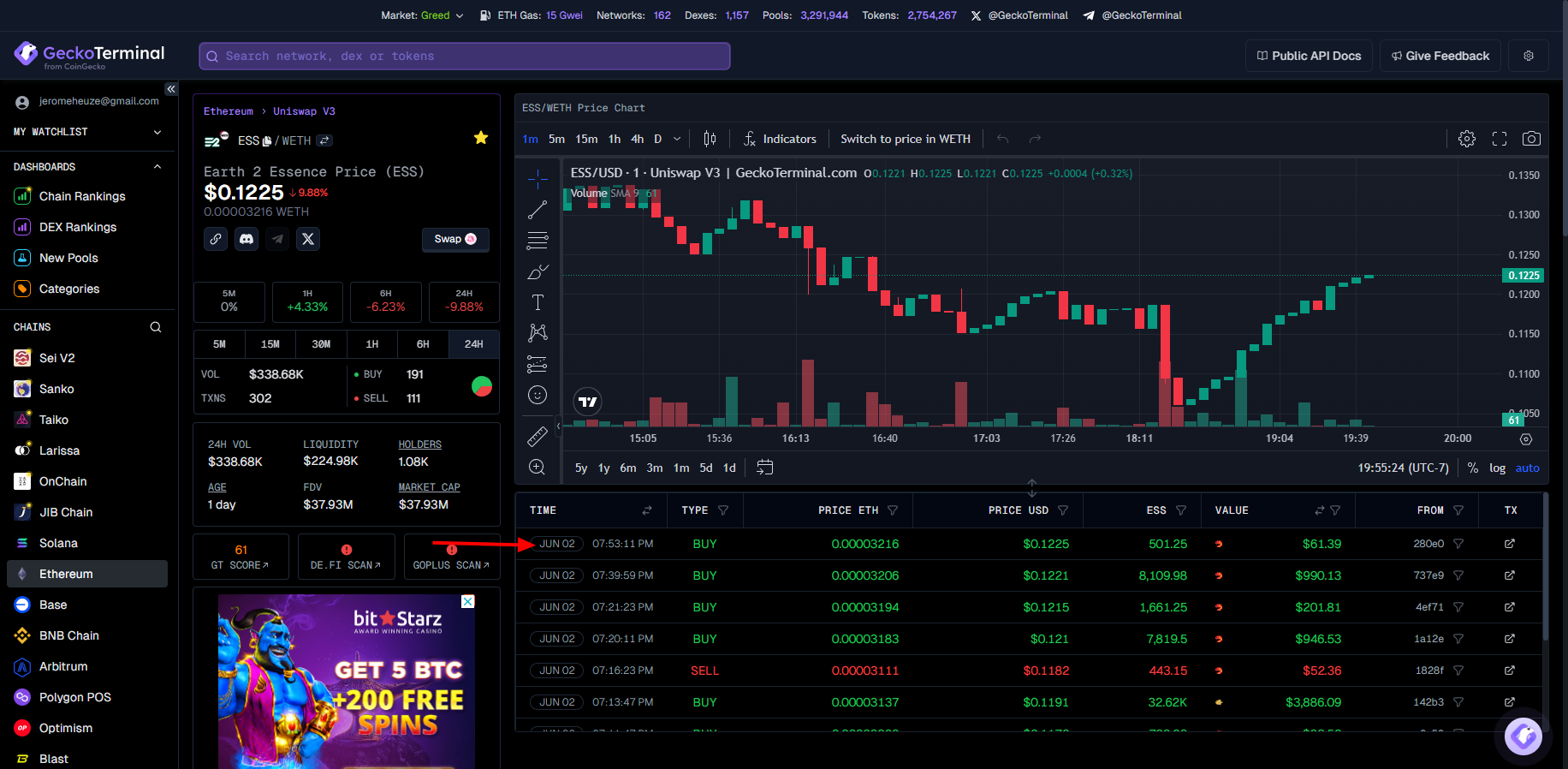1568x769 pixels.
Task: Open Public API Docs
Action: point(1309,56)
